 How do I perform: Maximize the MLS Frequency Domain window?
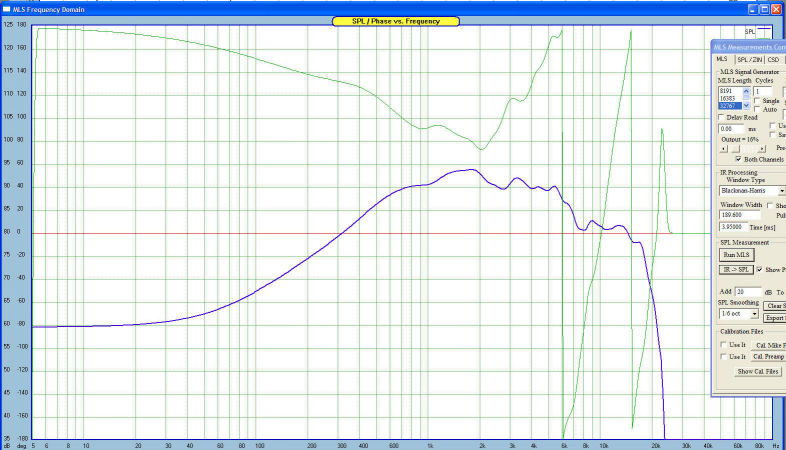coord(764,9)
